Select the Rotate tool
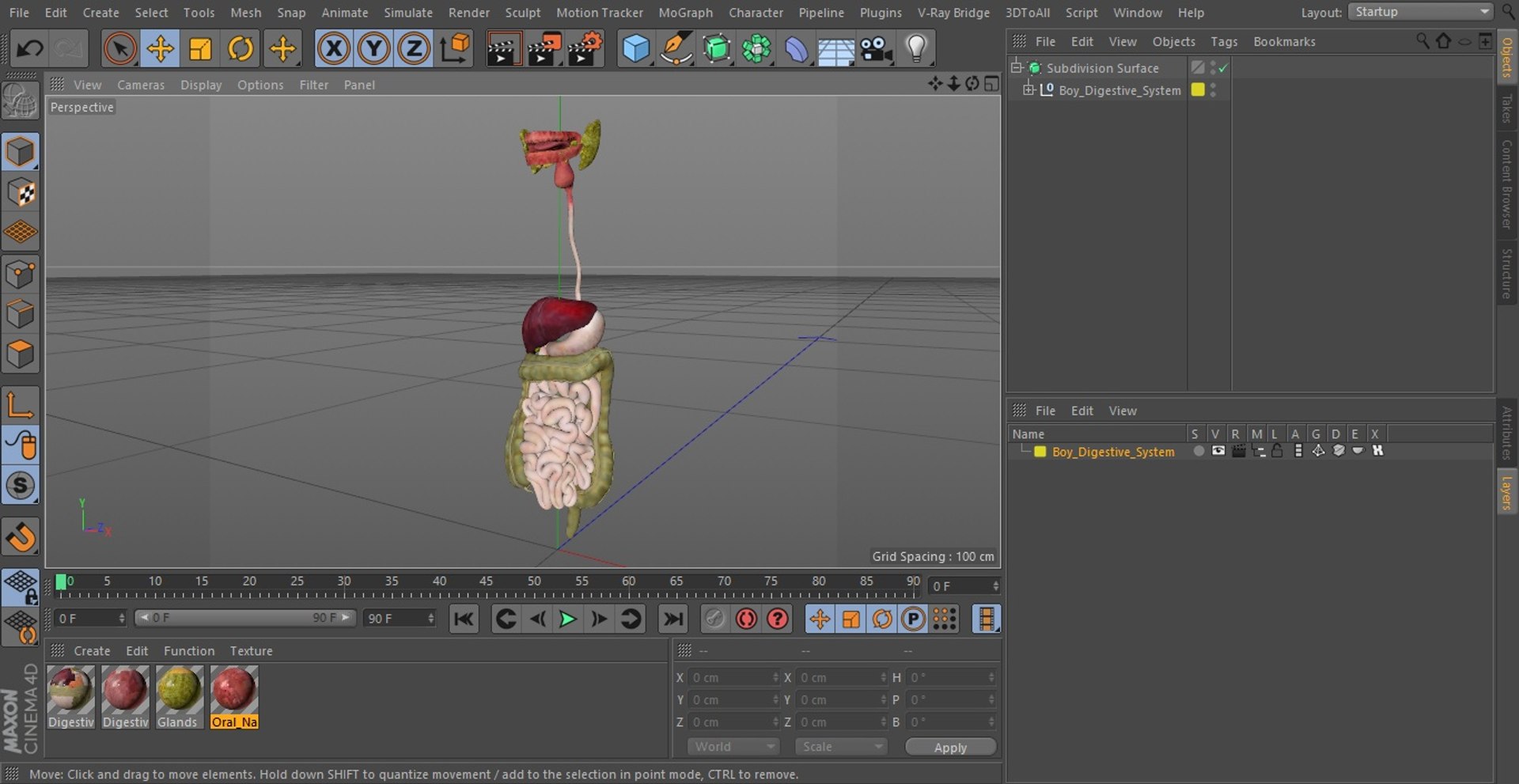This screenshot has width=1519, height=784. point(241,49)
